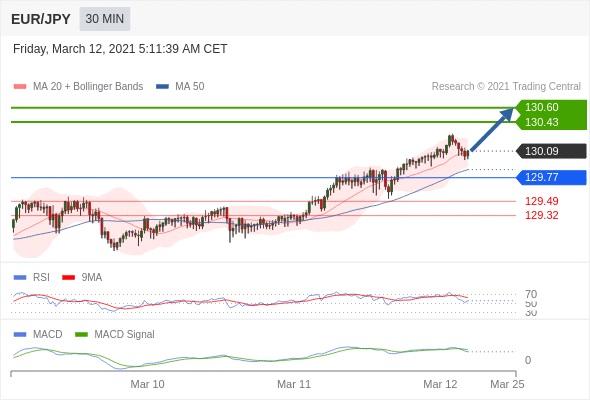
Task: Click the MA 20 Bollinger Bands swatch
Action: click(x=20, y=87)
